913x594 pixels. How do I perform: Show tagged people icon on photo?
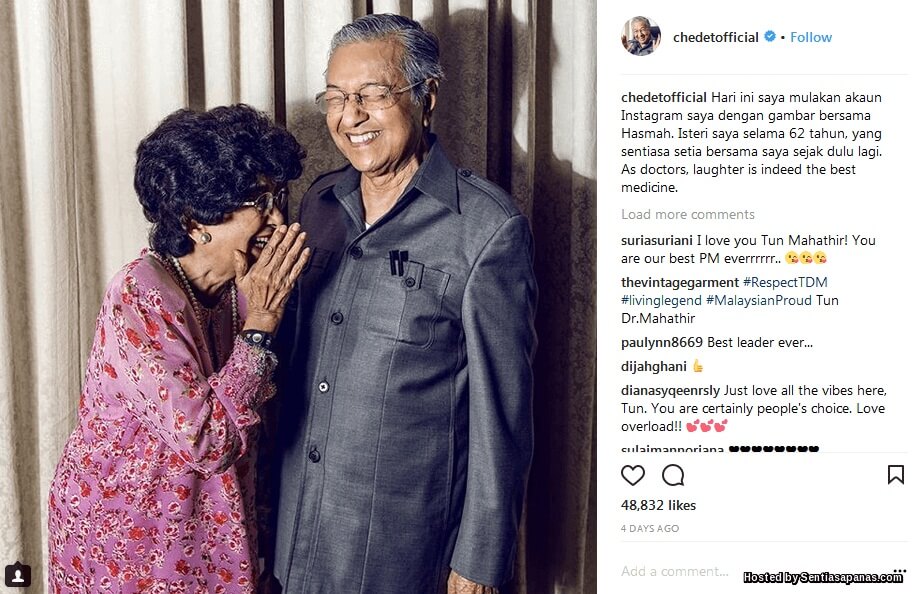[x=18, y=575]
